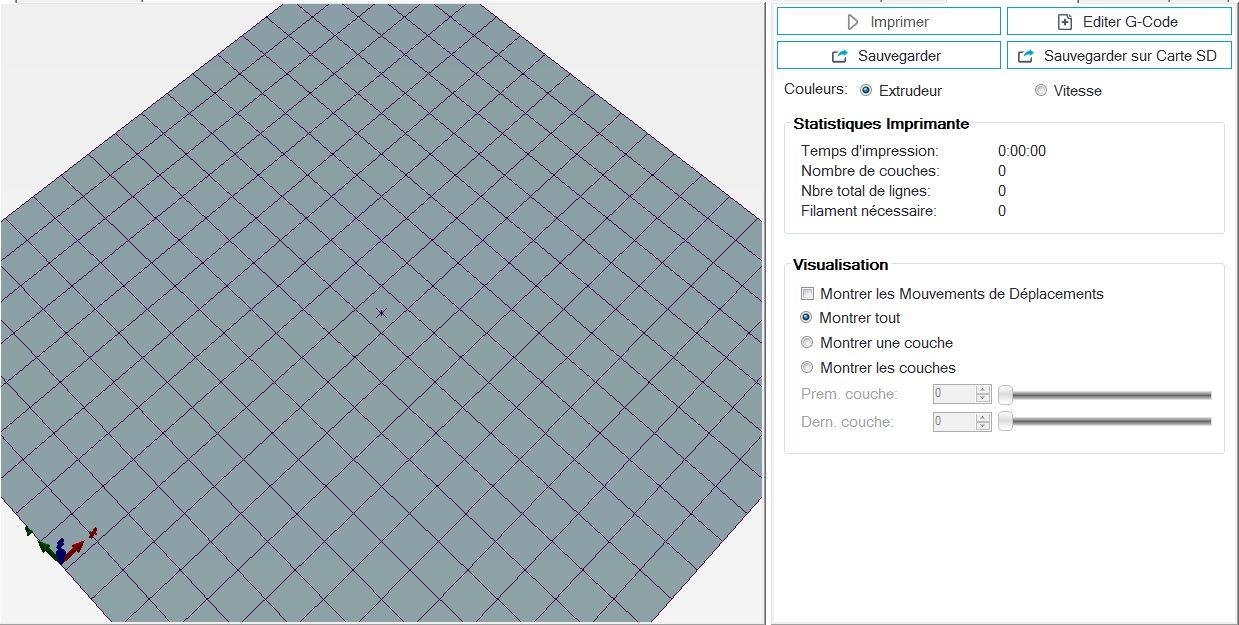The height and width of the screenshot is (625, 1239).
Task: Select the Montrer les couches option
Action: pos(807,367)
